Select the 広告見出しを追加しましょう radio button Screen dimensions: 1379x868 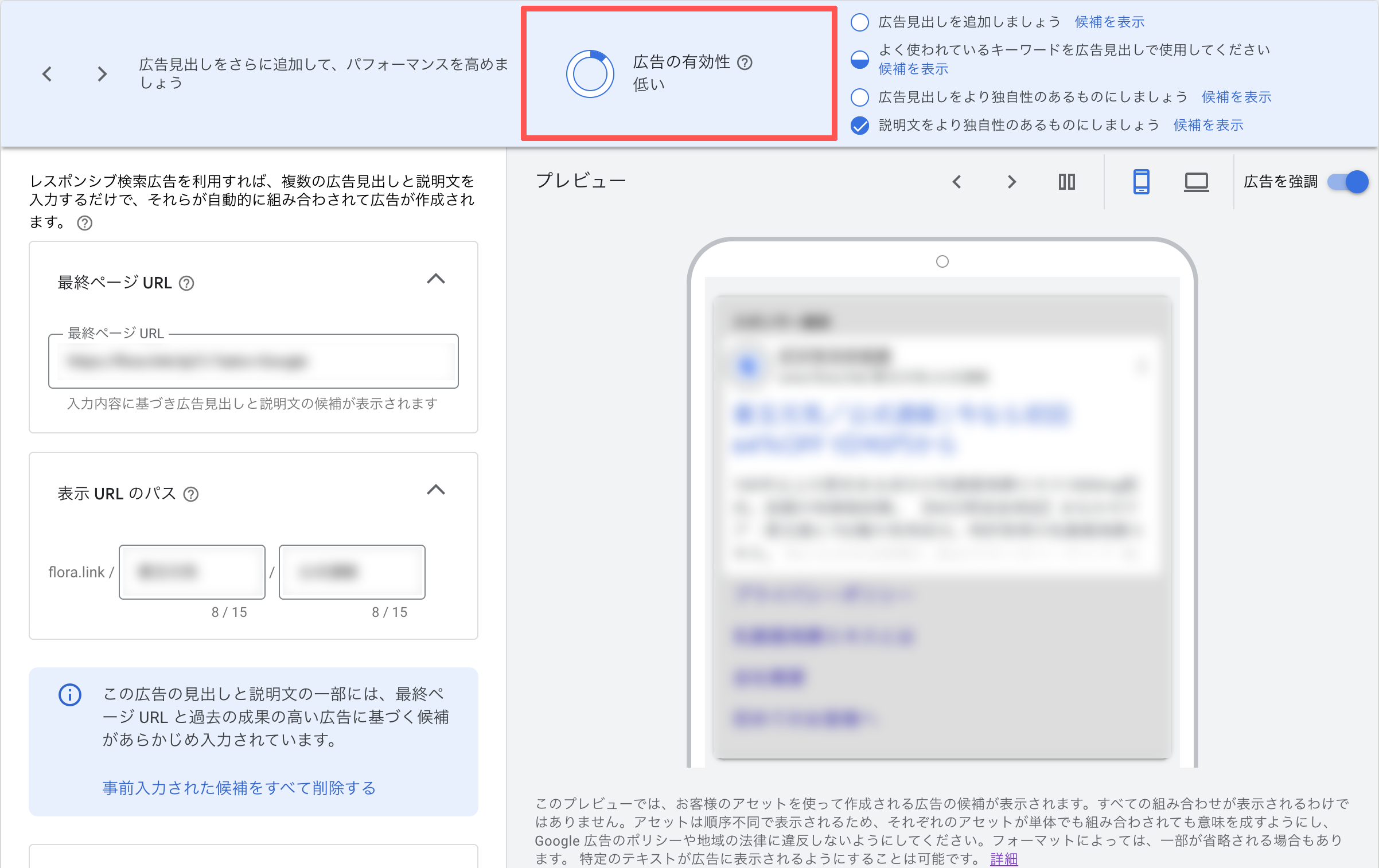point(860,21)
